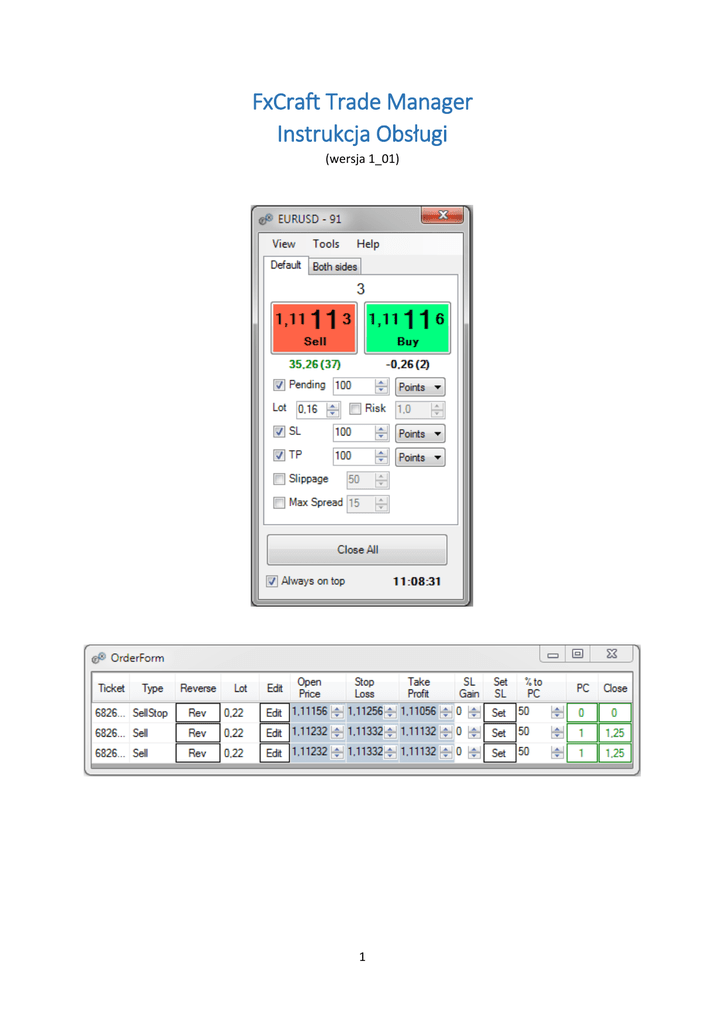Click the red Sell price tile

pyautogui.click(x=315, y=326)
